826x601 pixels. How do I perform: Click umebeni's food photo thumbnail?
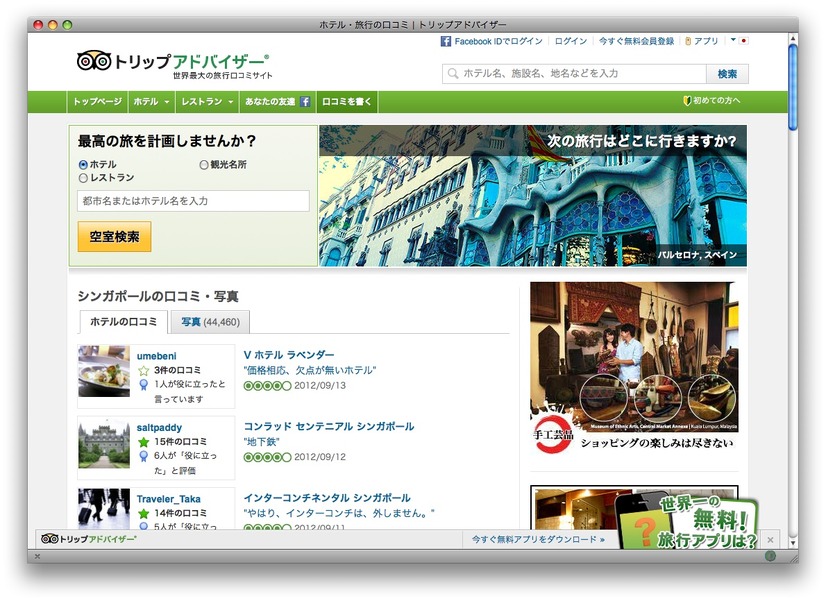tap(104, 371)
